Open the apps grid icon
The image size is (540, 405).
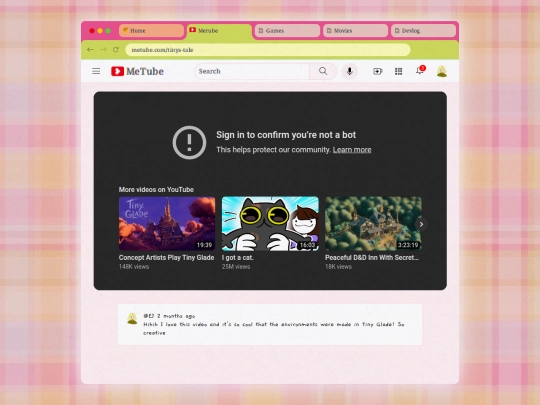point(398,71)
